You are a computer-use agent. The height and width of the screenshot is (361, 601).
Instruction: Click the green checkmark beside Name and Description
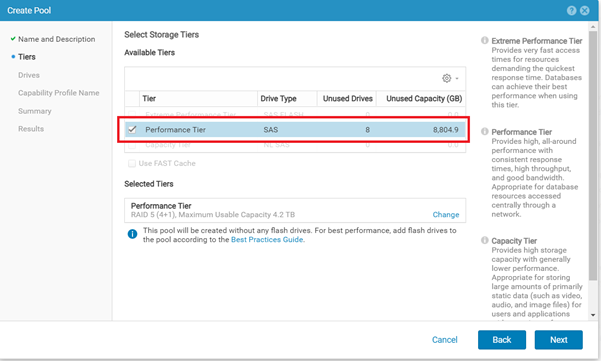click(x=13, y=39)
